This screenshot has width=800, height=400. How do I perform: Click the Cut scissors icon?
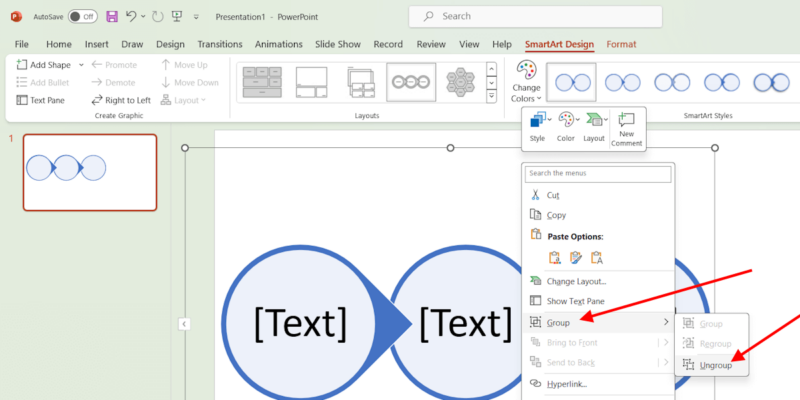pos(536,195)
